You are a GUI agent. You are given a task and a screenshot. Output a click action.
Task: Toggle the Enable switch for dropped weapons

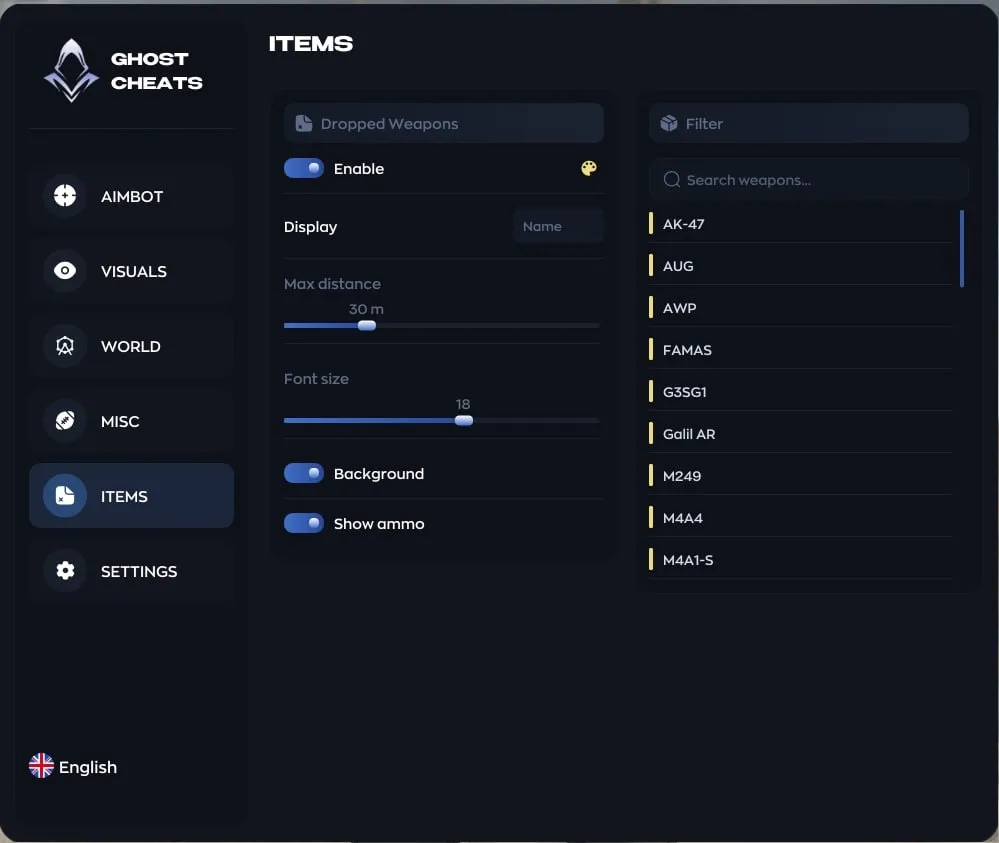point(304,168)
